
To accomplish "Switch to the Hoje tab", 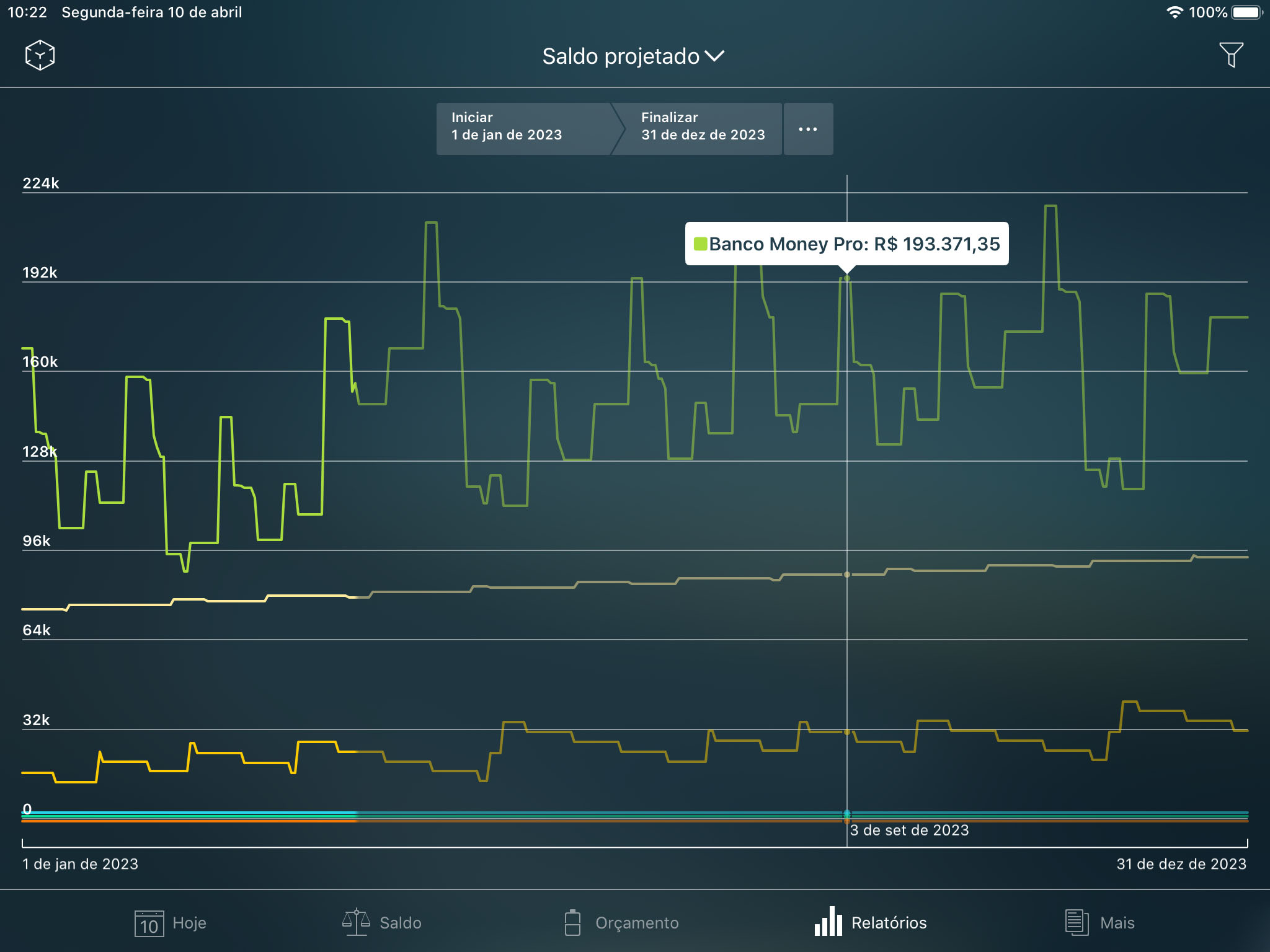I will tap(171, 923).
